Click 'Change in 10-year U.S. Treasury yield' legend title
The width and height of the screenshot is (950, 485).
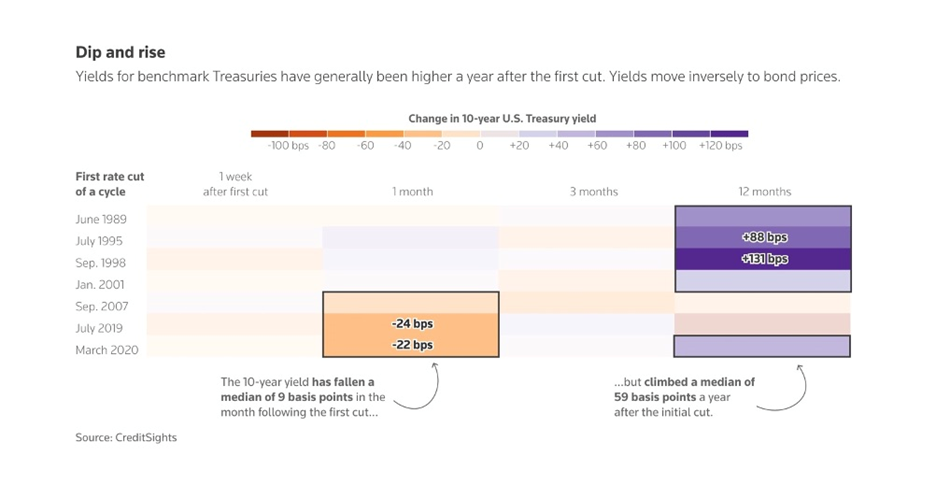(501, 118)
